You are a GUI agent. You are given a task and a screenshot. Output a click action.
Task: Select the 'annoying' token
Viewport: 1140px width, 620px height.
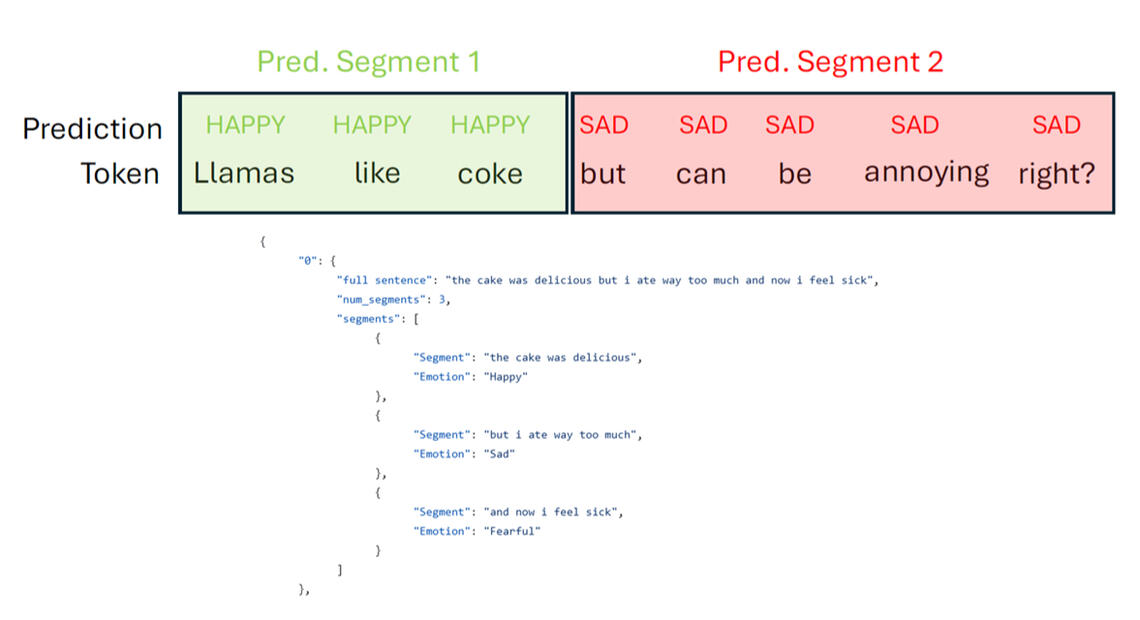tap(926, 173)
